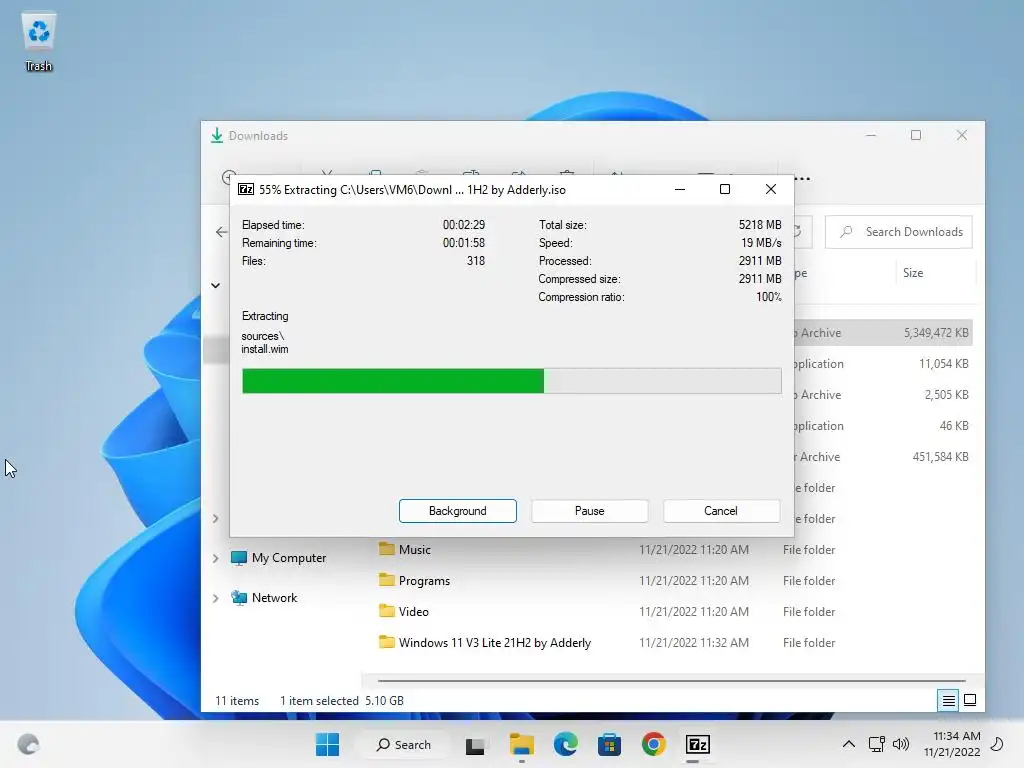Screen dimensions: 1024x768
Task: Launch Google Chrome from taskbar
Action: point(653,744)
